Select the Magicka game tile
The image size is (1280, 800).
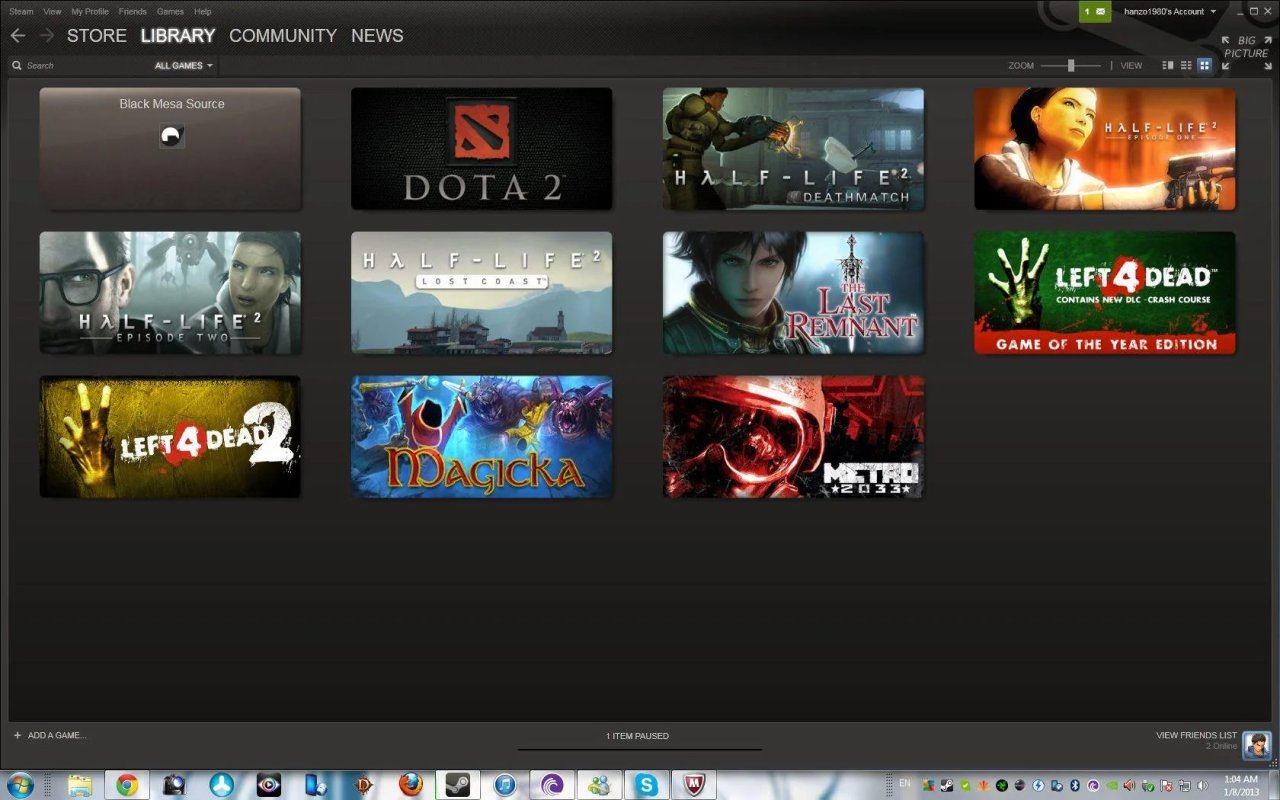pyautogui.click(x=481, y=437)
